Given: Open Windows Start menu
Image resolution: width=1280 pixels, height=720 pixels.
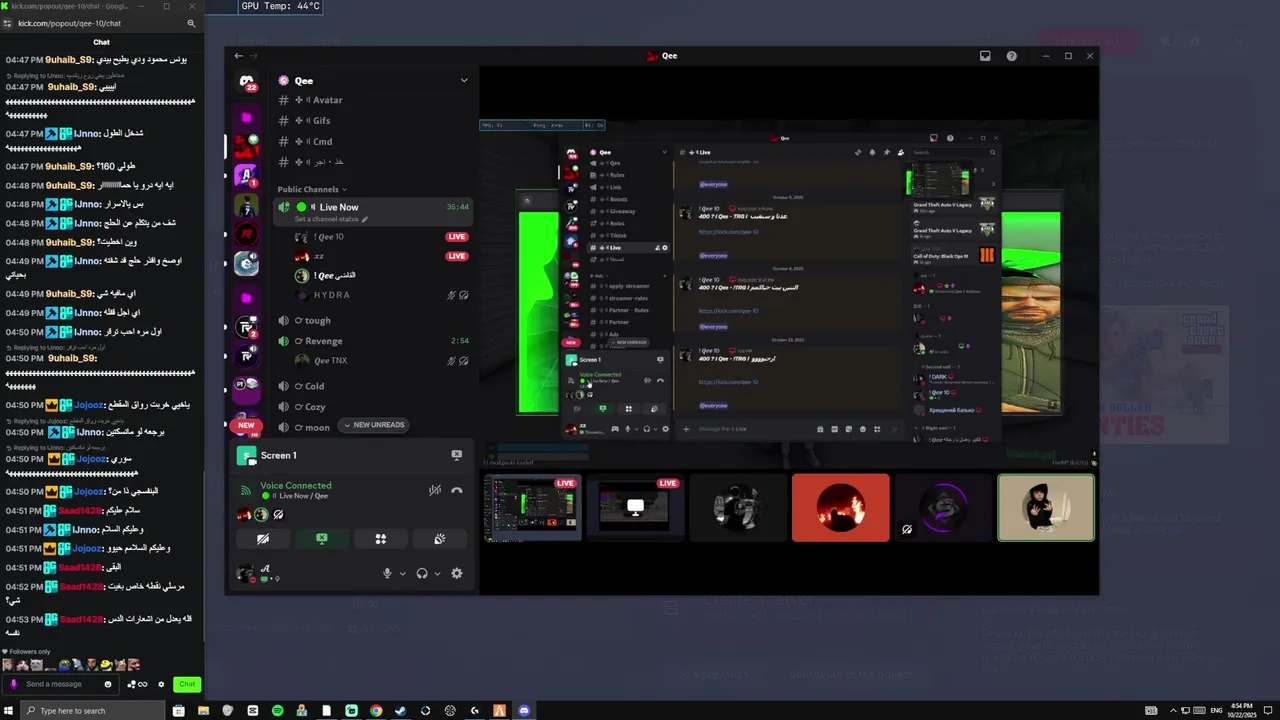Looking at the screenshot, I should [9, 711].
